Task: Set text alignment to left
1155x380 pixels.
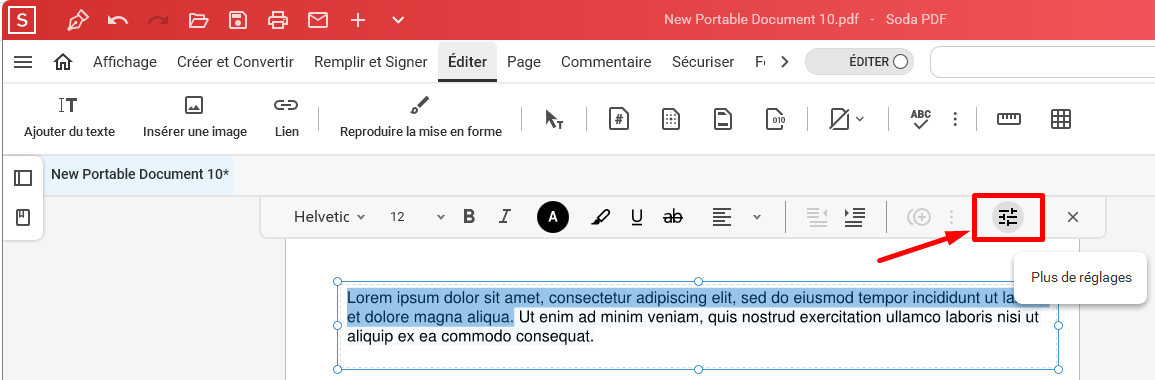Action: (x=722, y=217)
